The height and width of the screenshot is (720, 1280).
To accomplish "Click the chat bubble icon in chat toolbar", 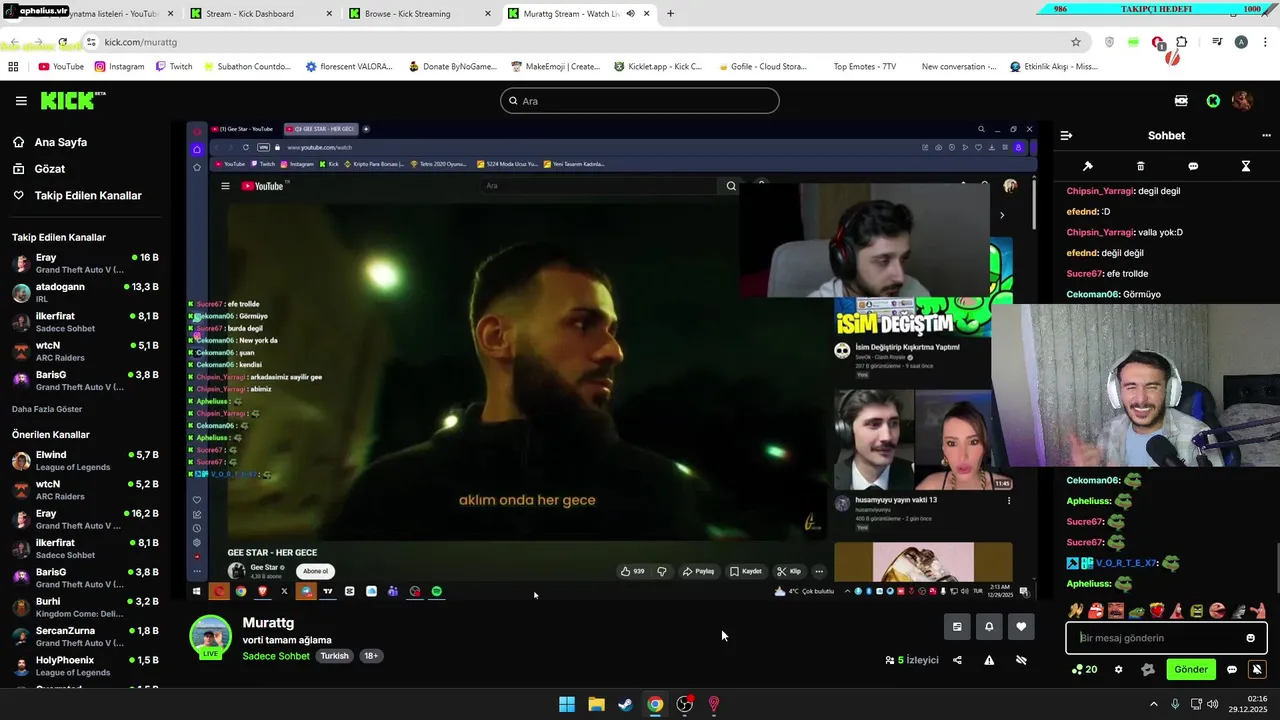I will (x=1193, y=166).
